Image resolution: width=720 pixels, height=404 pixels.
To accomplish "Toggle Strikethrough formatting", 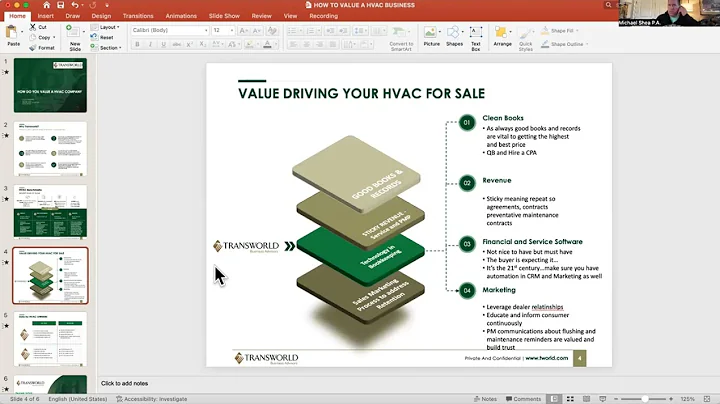I will tap(176, 44).
